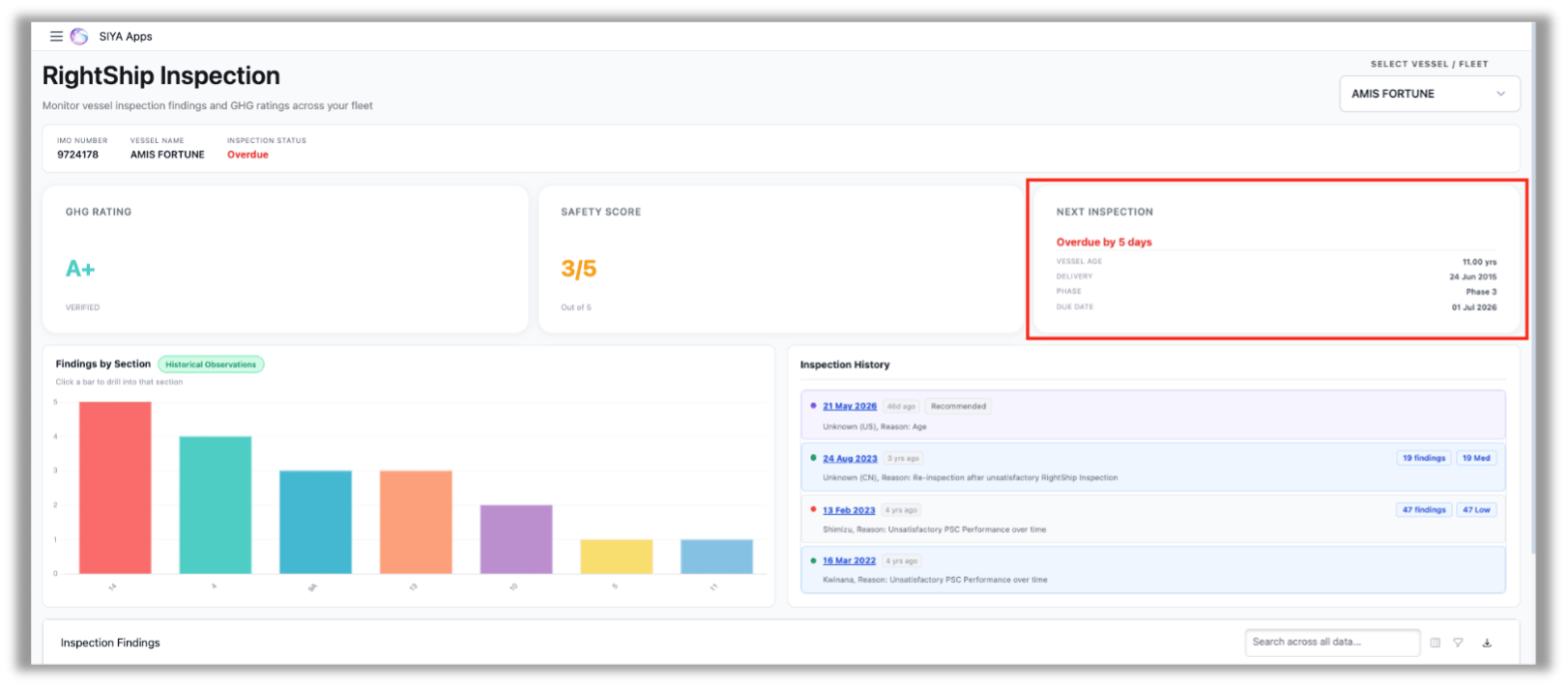Open the 24 Aug 2023 inspection link

coord(850,459)
